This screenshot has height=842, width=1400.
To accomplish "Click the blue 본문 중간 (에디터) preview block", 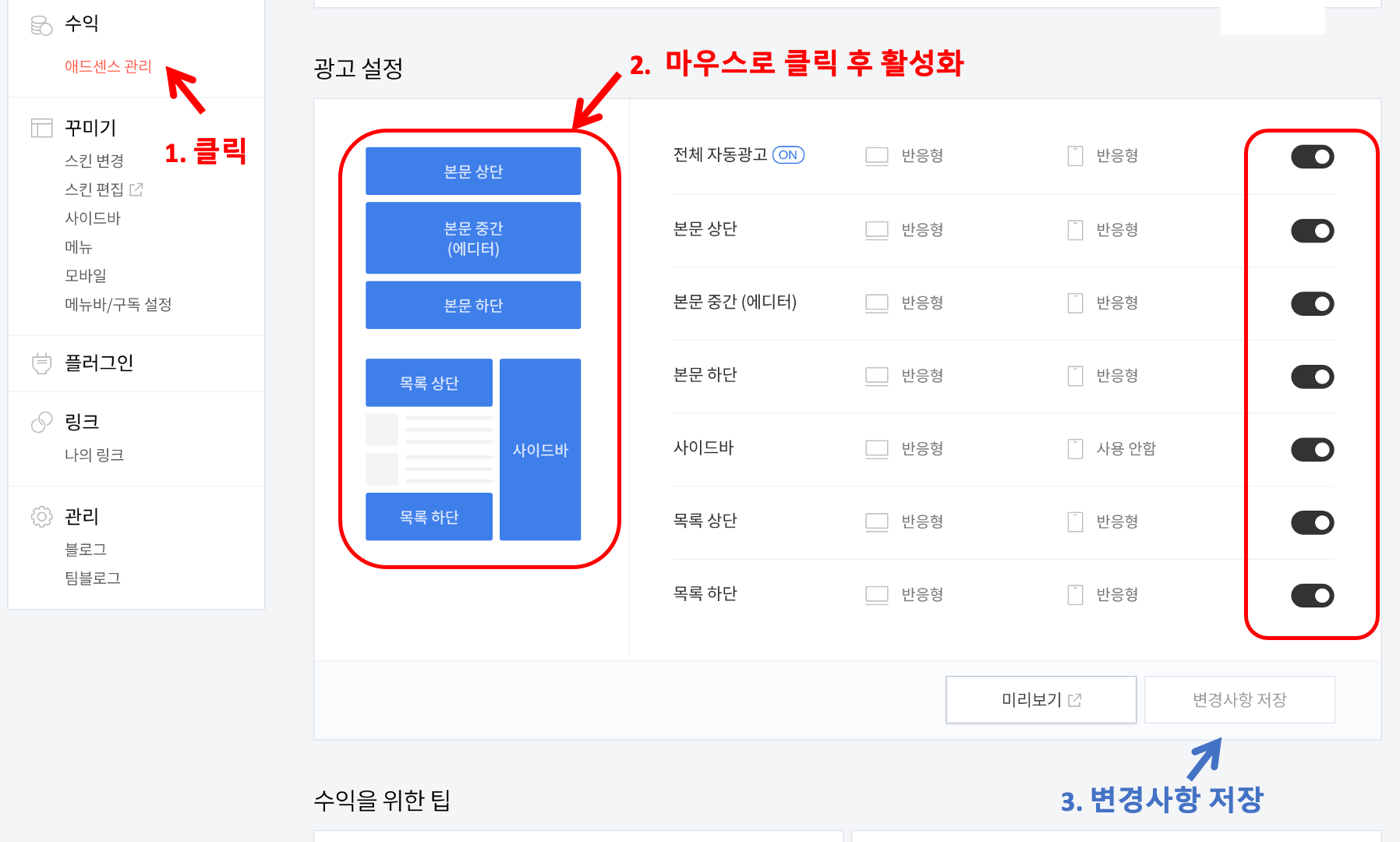I will click(473, 238).
